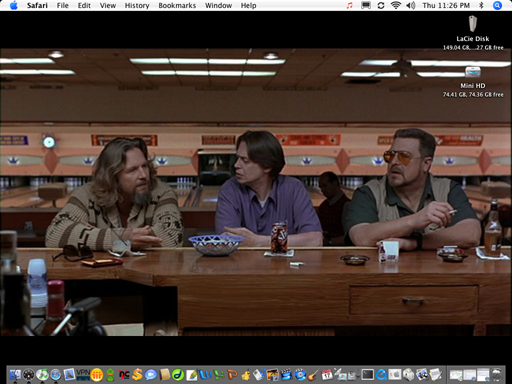
Task: Open the History menu
Action: tap(137, 5)
